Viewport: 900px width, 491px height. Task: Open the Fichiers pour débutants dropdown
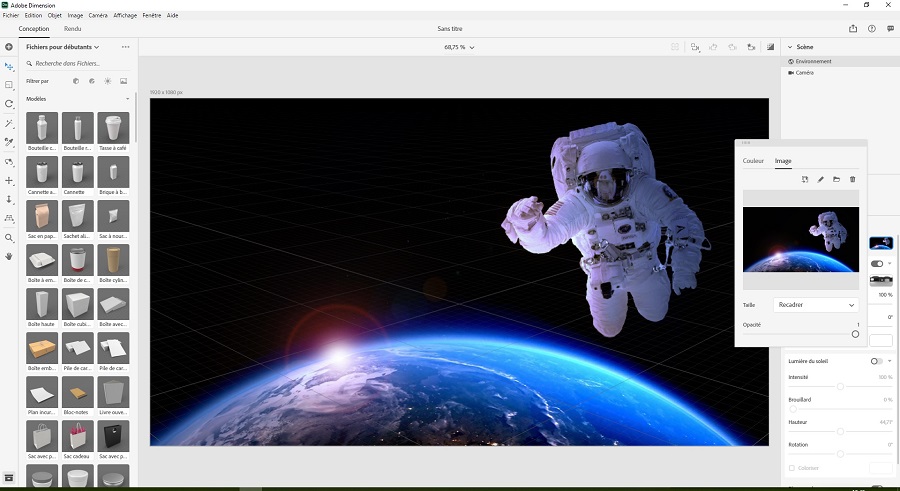63,47
